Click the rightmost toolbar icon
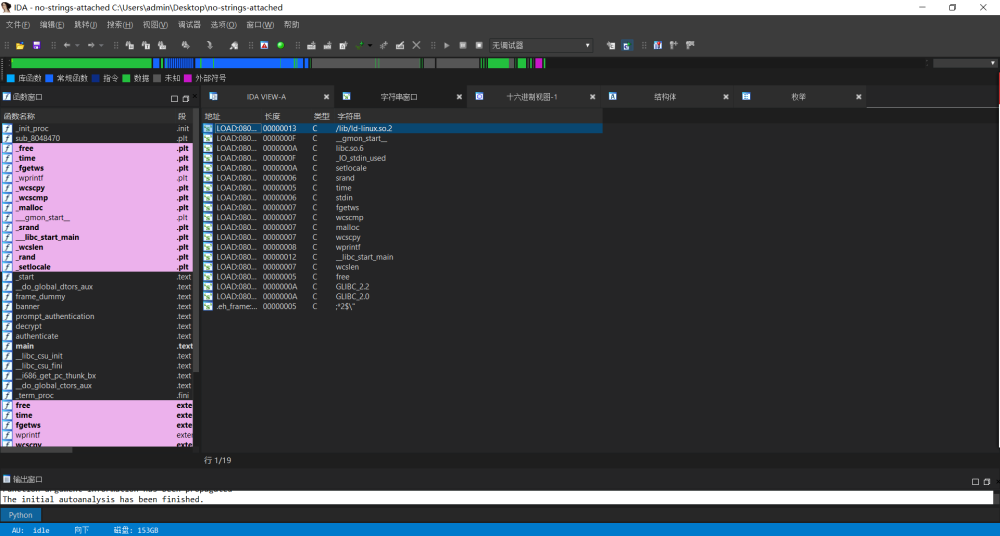The width and height of the screenshot is (1000, 536). (x=690, y=45)
